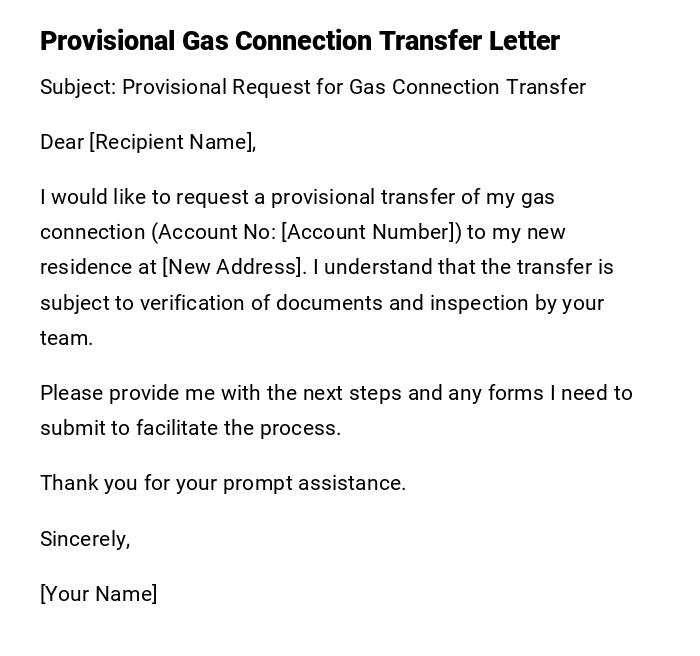Click 'Thank you for your prompt assistance.'
700x656 pixels.
222,483
